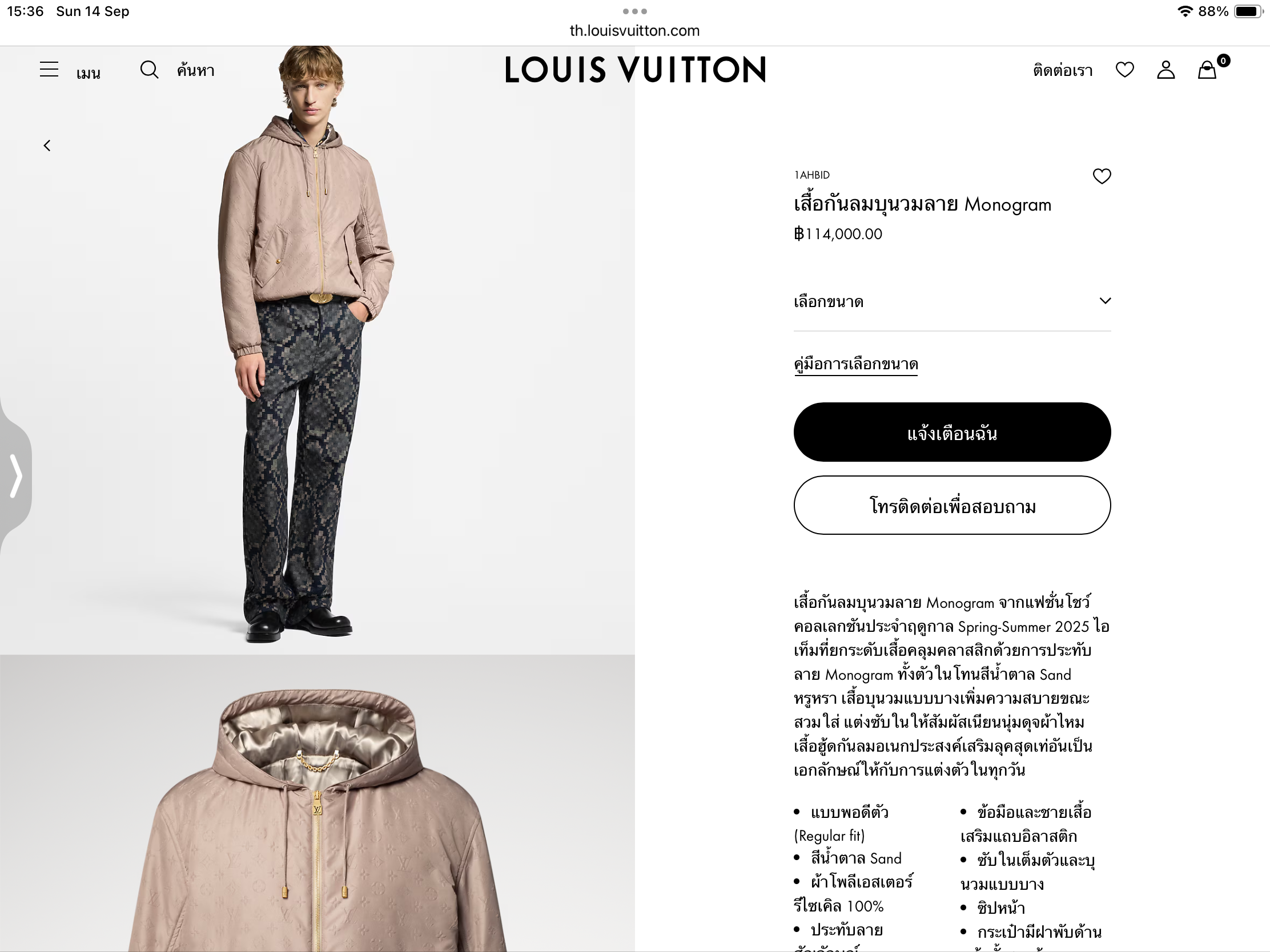Screen dimensions: 1270x952
Task: Click the Louis Vuitton logo
Action: pos(635,70)
